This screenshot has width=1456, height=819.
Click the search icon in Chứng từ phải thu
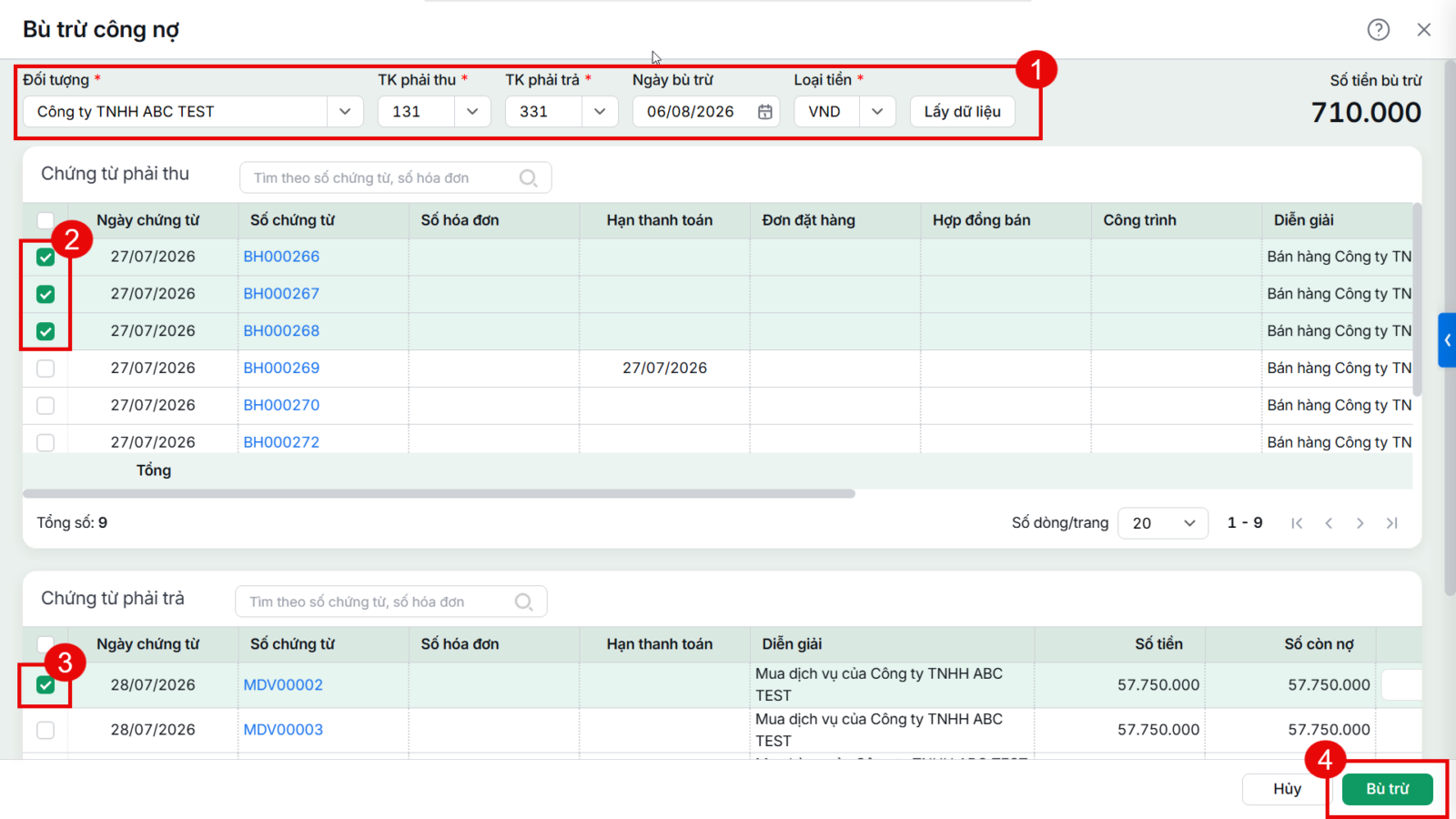coord(528,178)
